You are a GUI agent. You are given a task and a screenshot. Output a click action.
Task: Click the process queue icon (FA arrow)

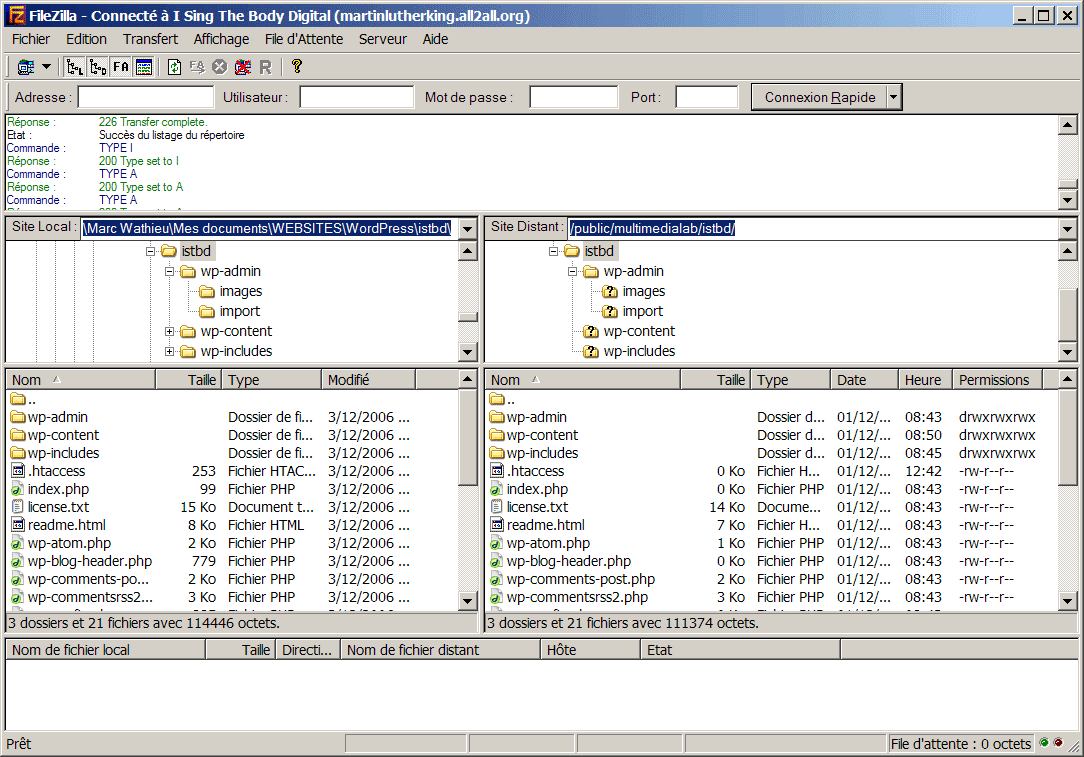click(x=197, y=67)
